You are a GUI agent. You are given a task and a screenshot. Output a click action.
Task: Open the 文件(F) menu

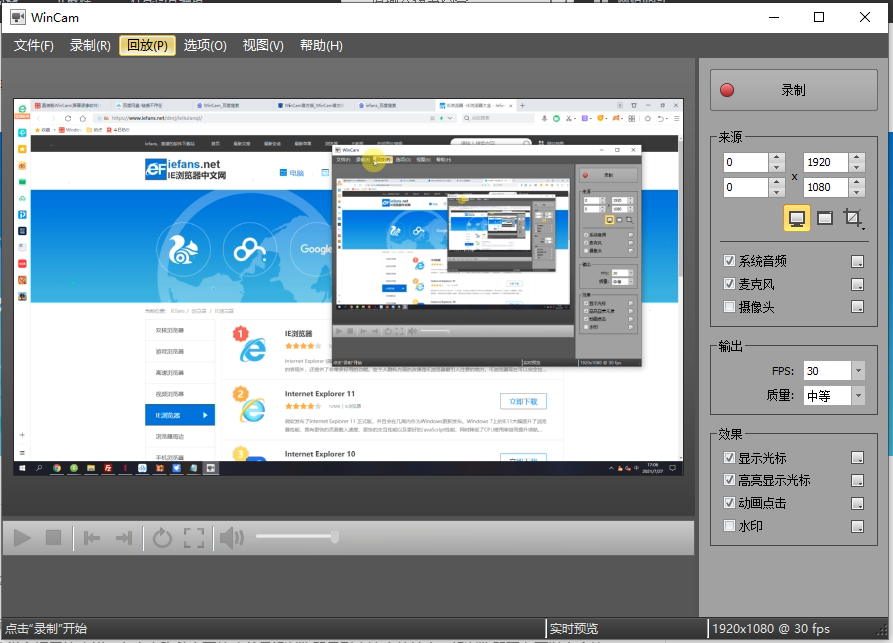[x=34, y=46]
